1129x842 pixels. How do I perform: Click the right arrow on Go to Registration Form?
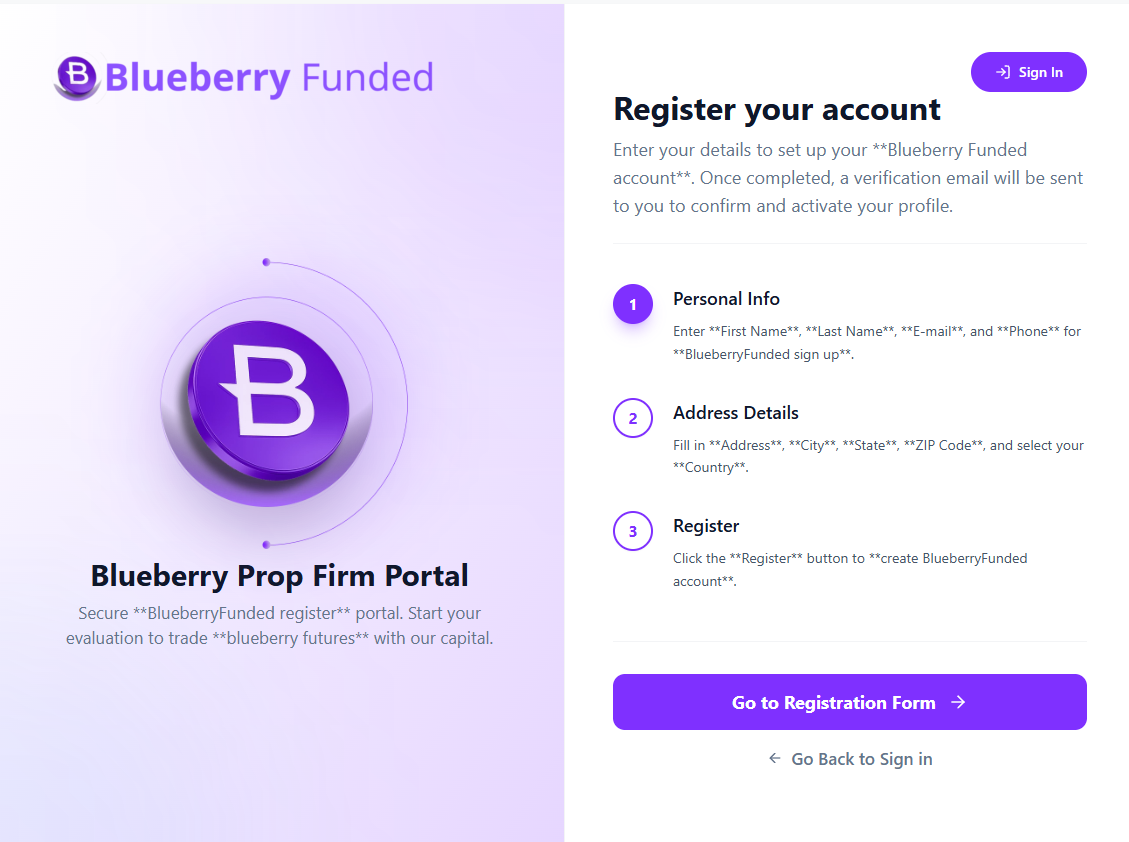pos(957,702)
